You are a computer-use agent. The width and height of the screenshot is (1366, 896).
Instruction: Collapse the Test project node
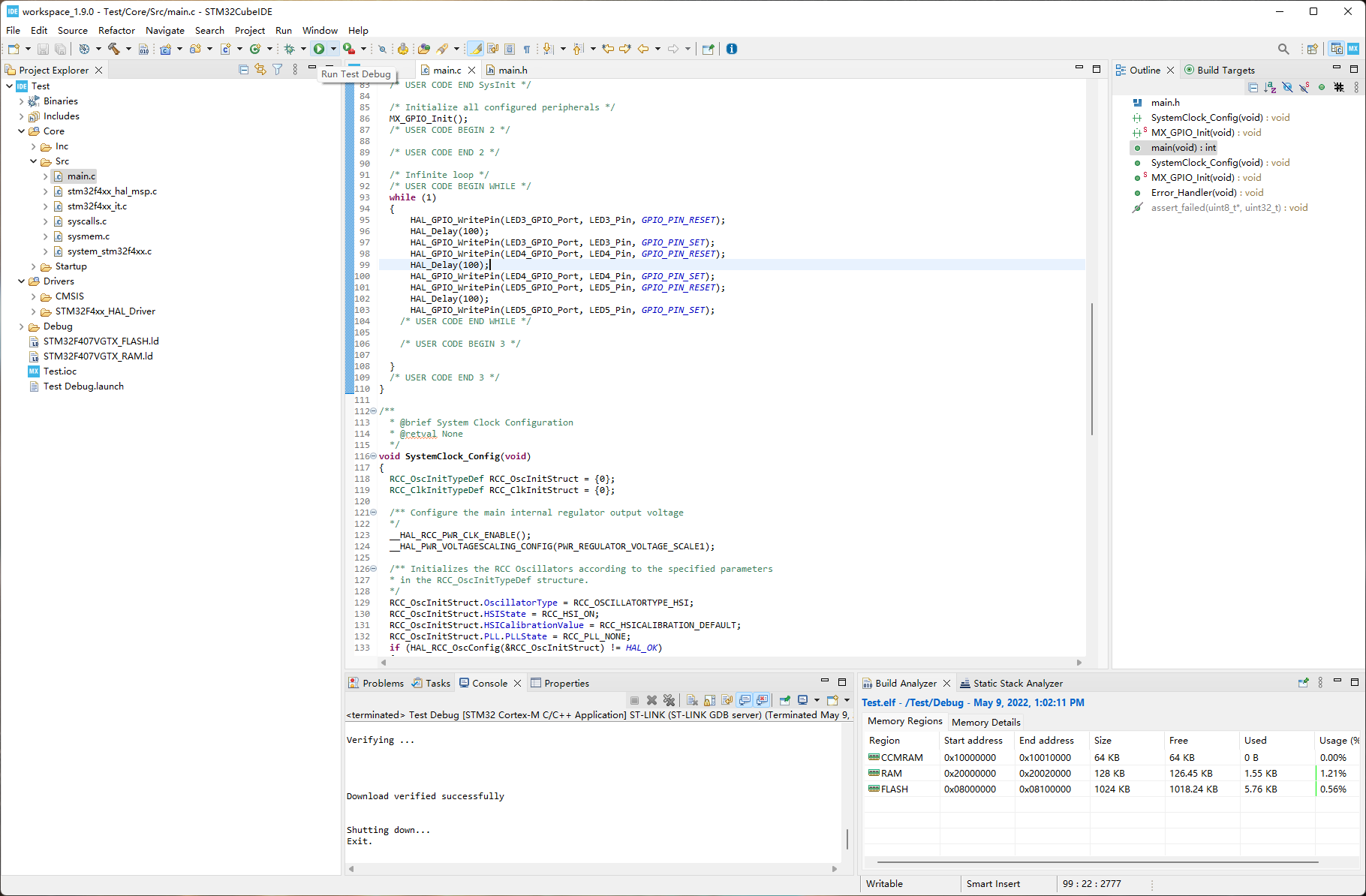coord(9,86)
